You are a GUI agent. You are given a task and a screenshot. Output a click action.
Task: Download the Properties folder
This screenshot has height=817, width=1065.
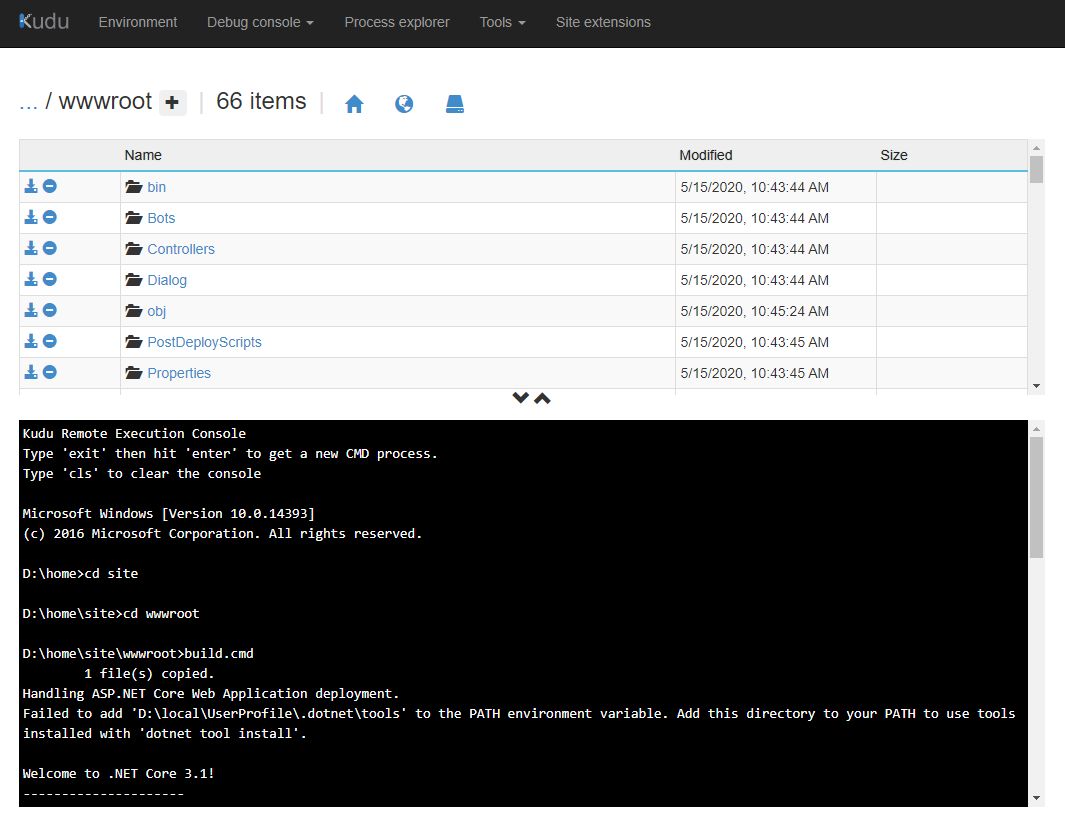[x=31, y=372]
